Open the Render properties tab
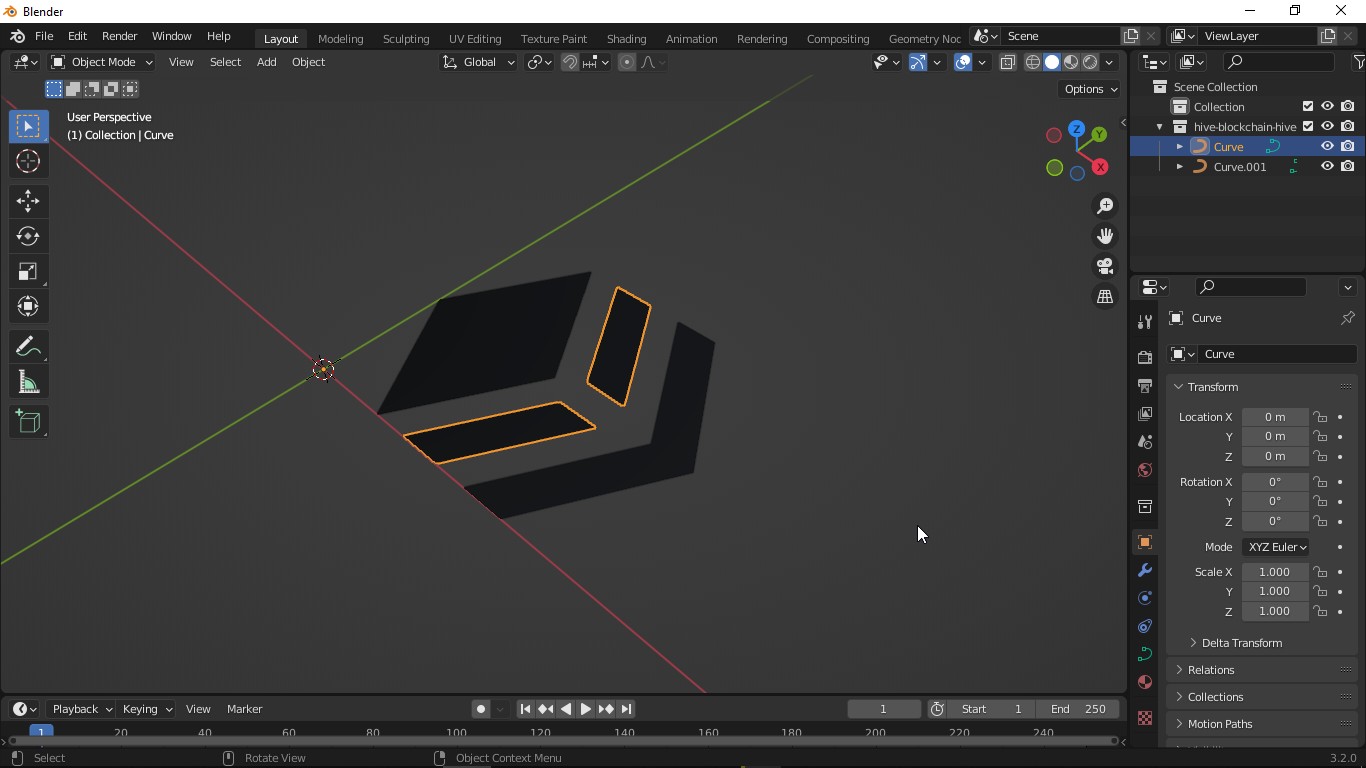Image resolution: width=1366 pixels, height=768 pixels. click(x=1145, y=357)
